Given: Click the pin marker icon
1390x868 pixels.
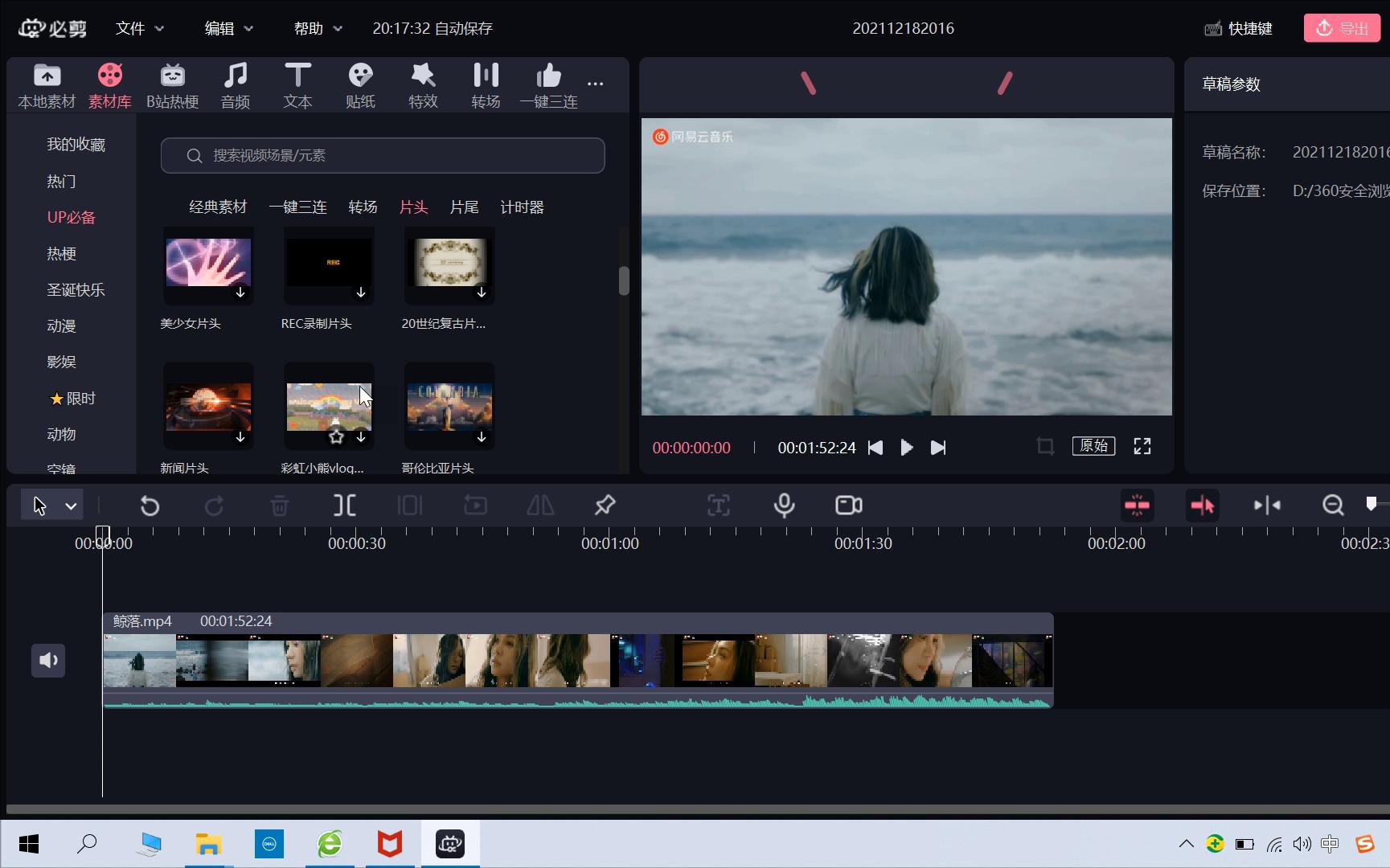Looking at the screenshot, I should 605,506.
